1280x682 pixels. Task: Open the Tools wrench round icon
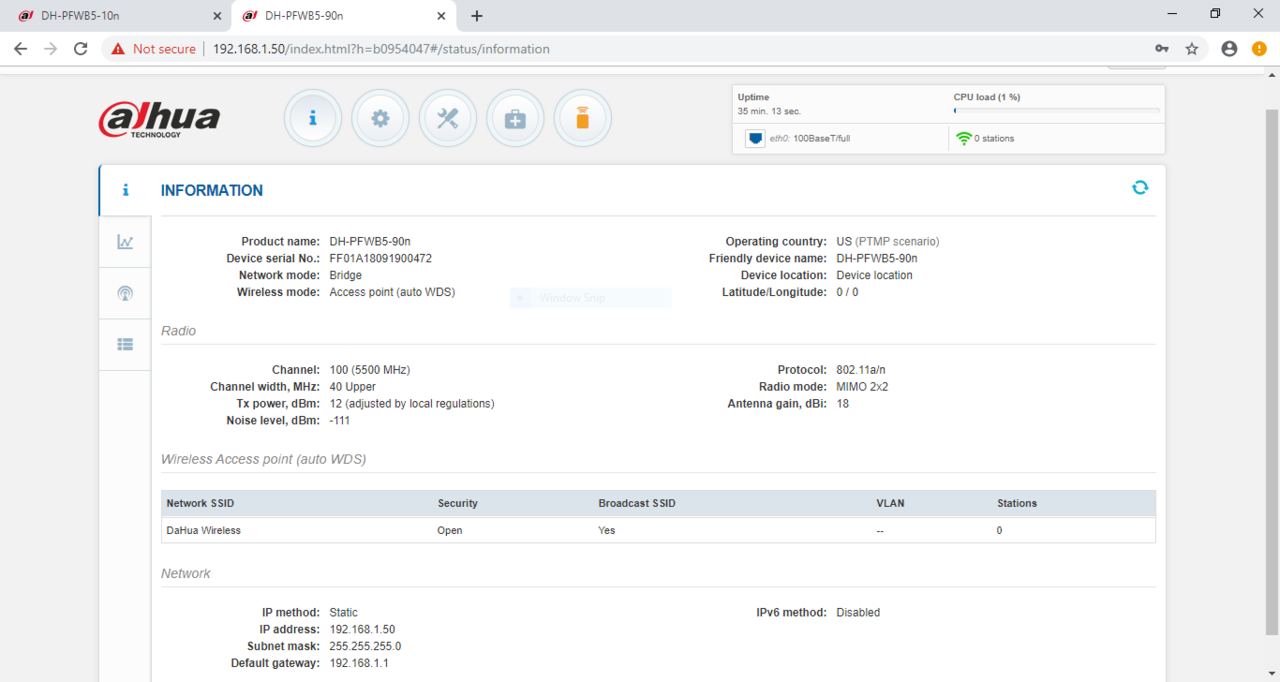tap(447, 118)
